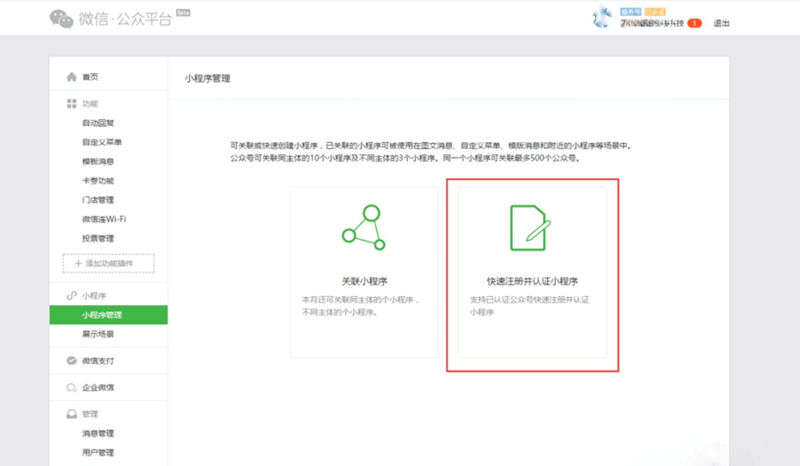Click 退出 to log out

pyautogui.click(x=722, y=23)
